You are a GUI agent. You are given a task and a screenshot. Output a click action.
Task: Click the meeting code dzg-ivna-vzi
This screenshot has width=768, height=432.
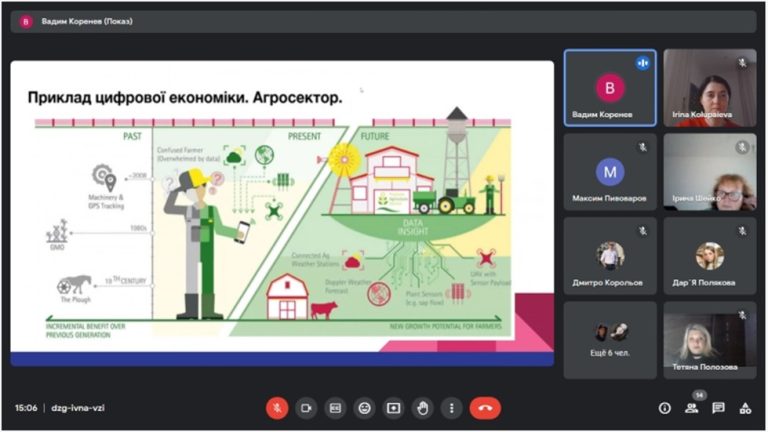78,408
